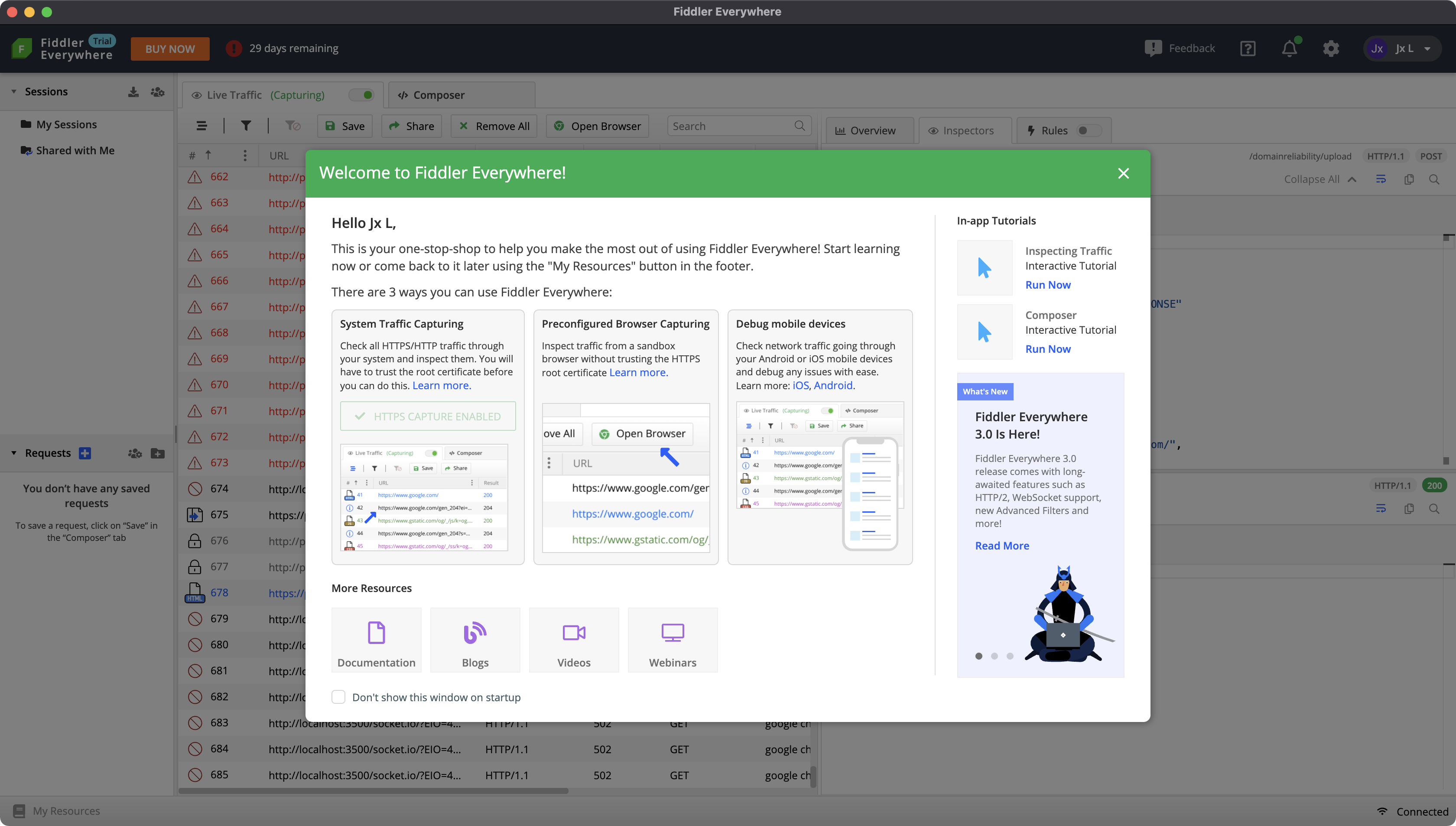
Task: Open settings via gear icon
Action: pos(1331,49)
